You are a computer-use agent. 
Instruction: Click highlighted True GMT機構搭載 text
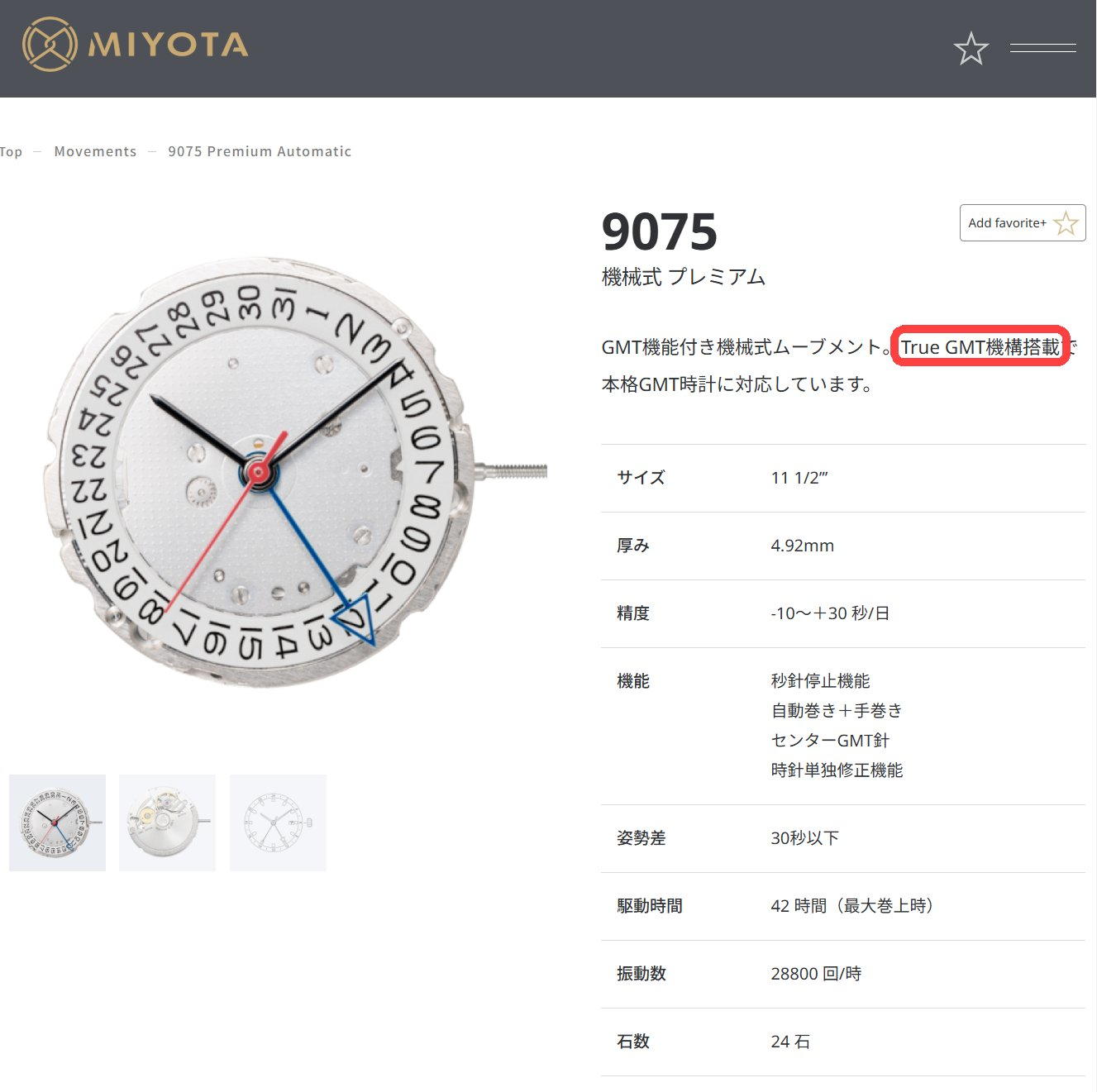pyautogui.click(x=980, y=347)
